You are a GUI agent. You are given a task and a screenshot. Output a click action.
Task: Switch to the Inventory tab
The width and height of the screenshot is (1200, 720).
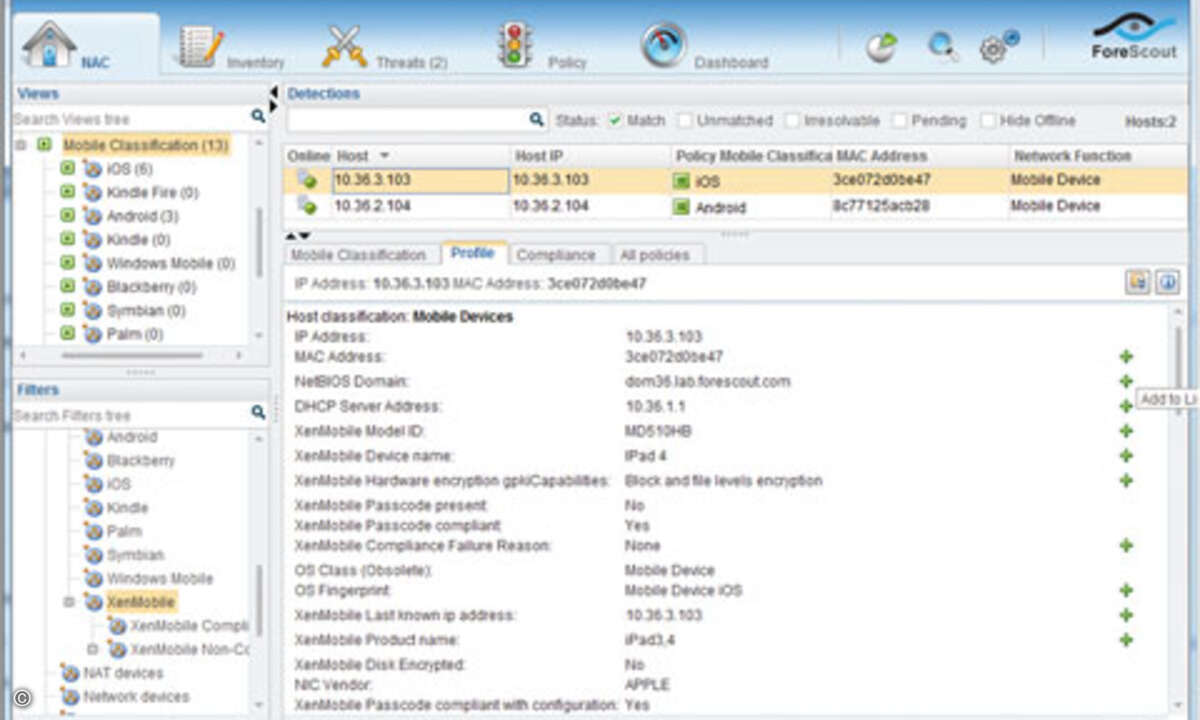coord(231,47)
